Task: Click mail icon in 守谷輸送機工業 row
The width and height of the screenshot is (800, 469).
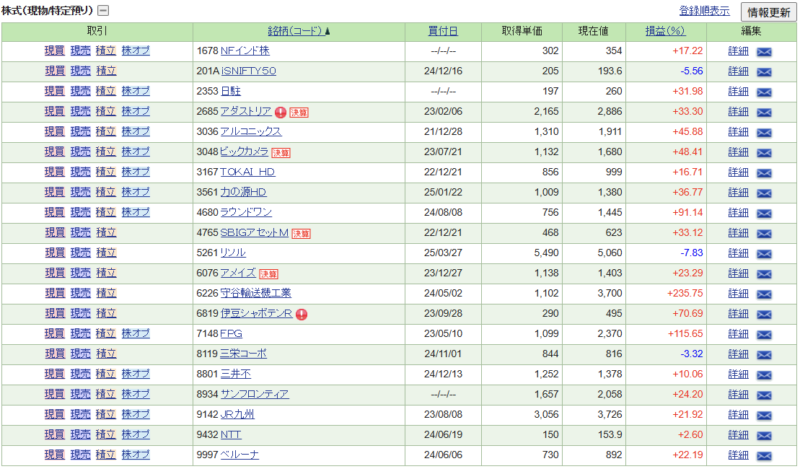Action: [764, 294]
